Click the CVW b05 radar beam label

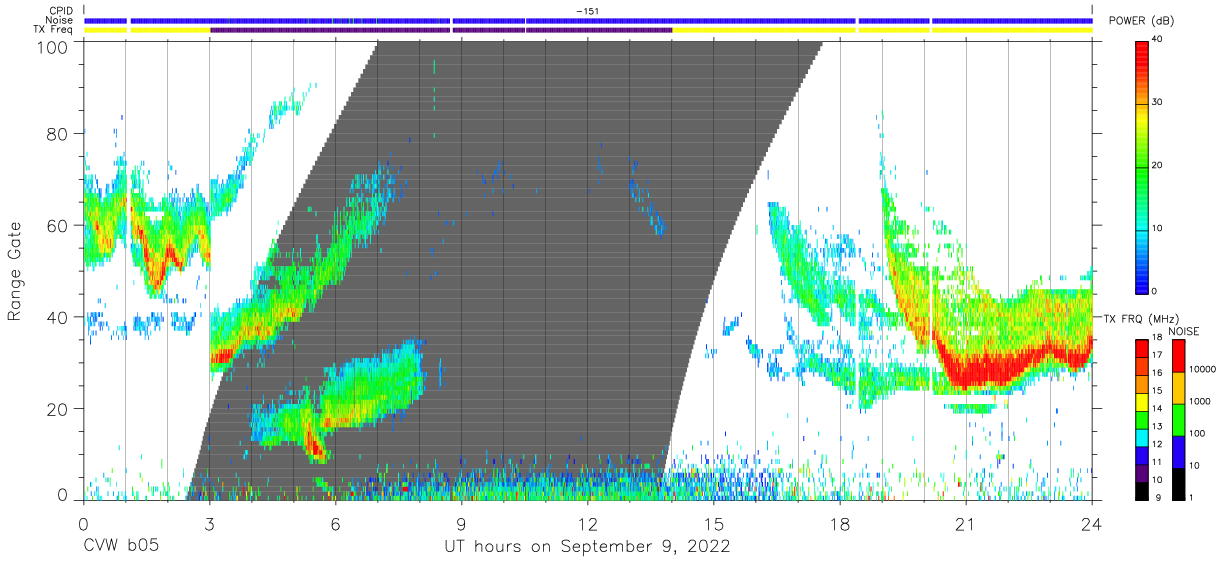point(121,547)
